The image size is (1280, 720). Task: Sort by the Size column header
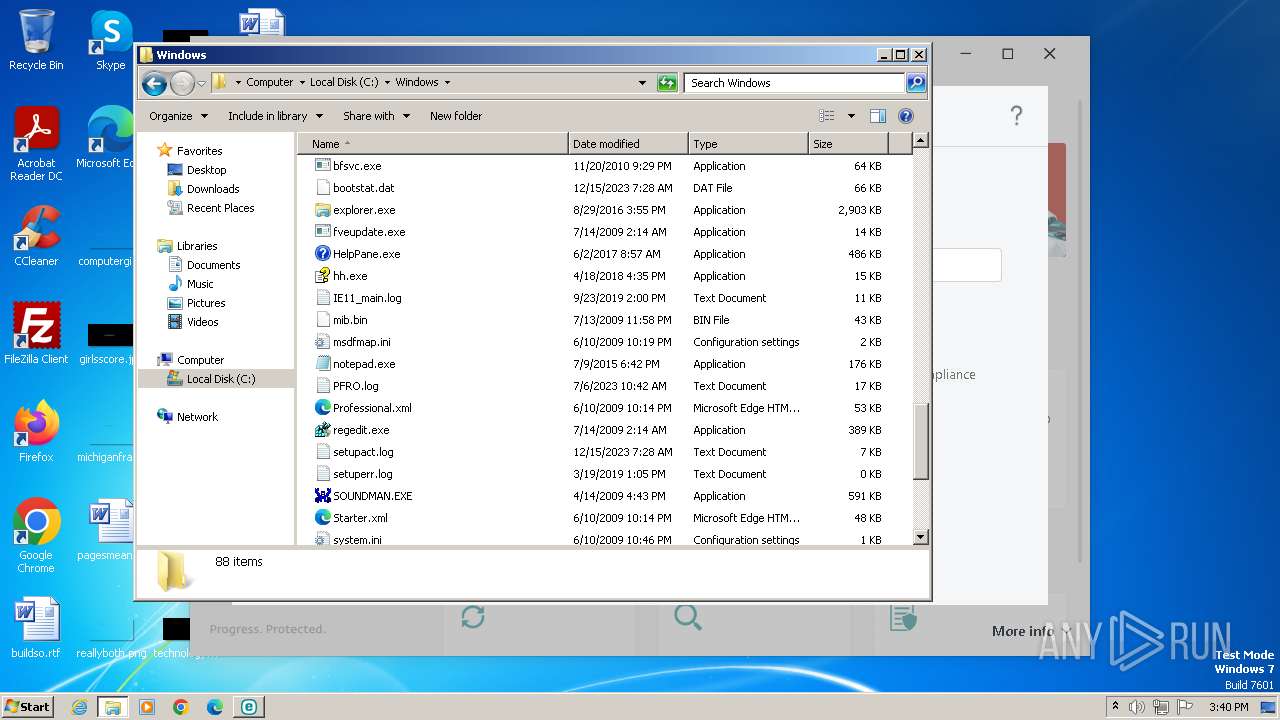[848, 144]
